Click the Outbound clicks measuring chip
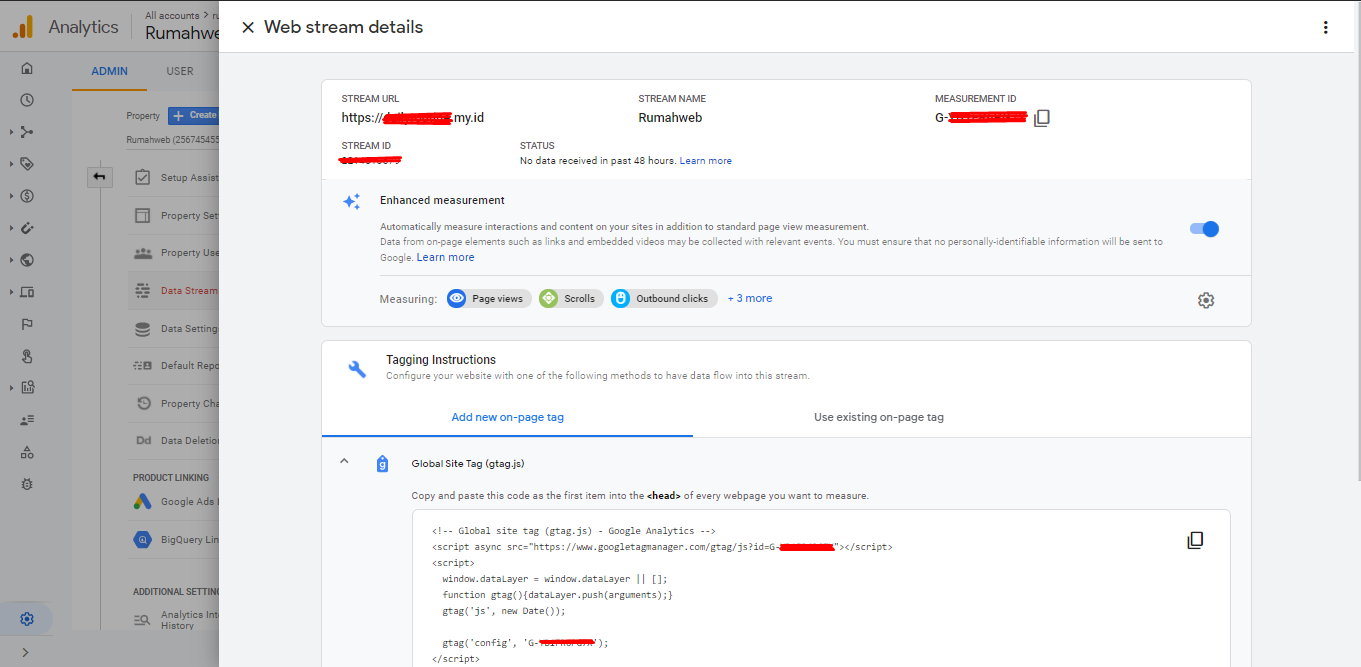 coord(664,298)
